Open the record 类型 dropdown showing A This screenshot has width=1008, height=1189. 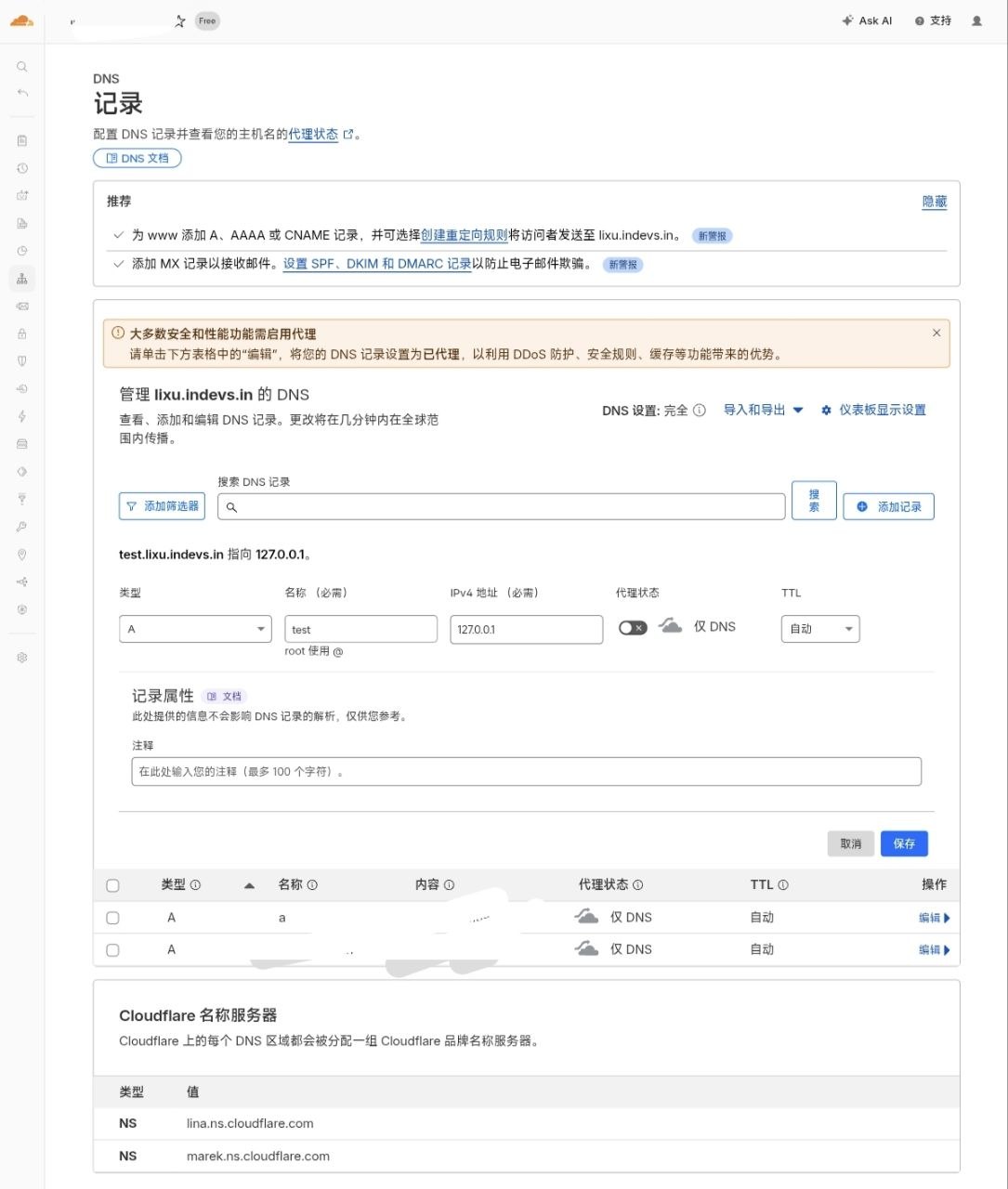tap(195, 629)
